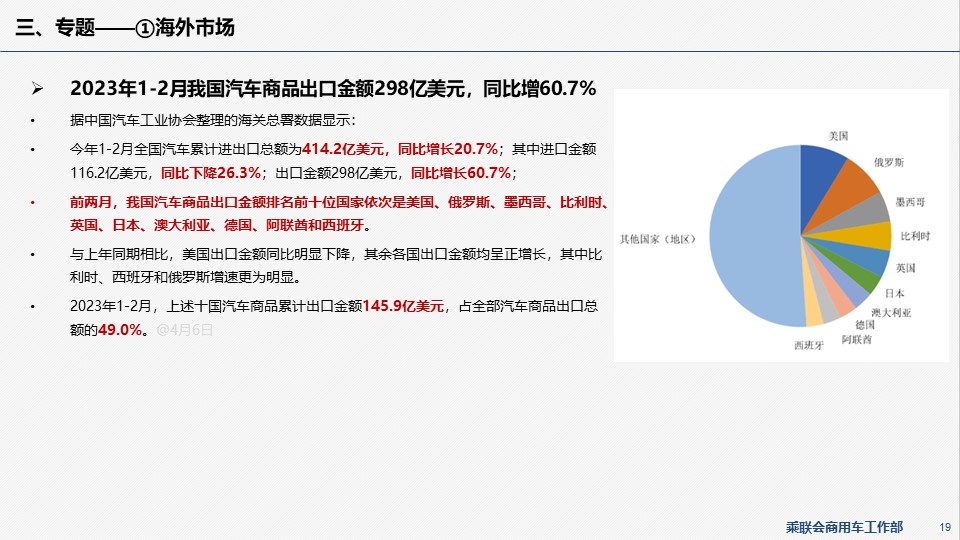Click the red text 145.9亿美元
The image size is (960, 540).
403,306
